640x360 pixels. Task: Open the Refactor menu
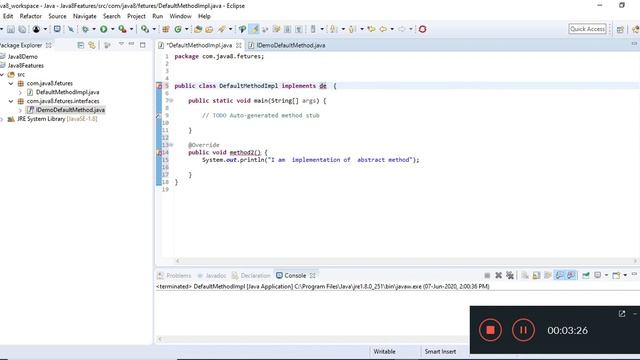(x=31, y=16)
